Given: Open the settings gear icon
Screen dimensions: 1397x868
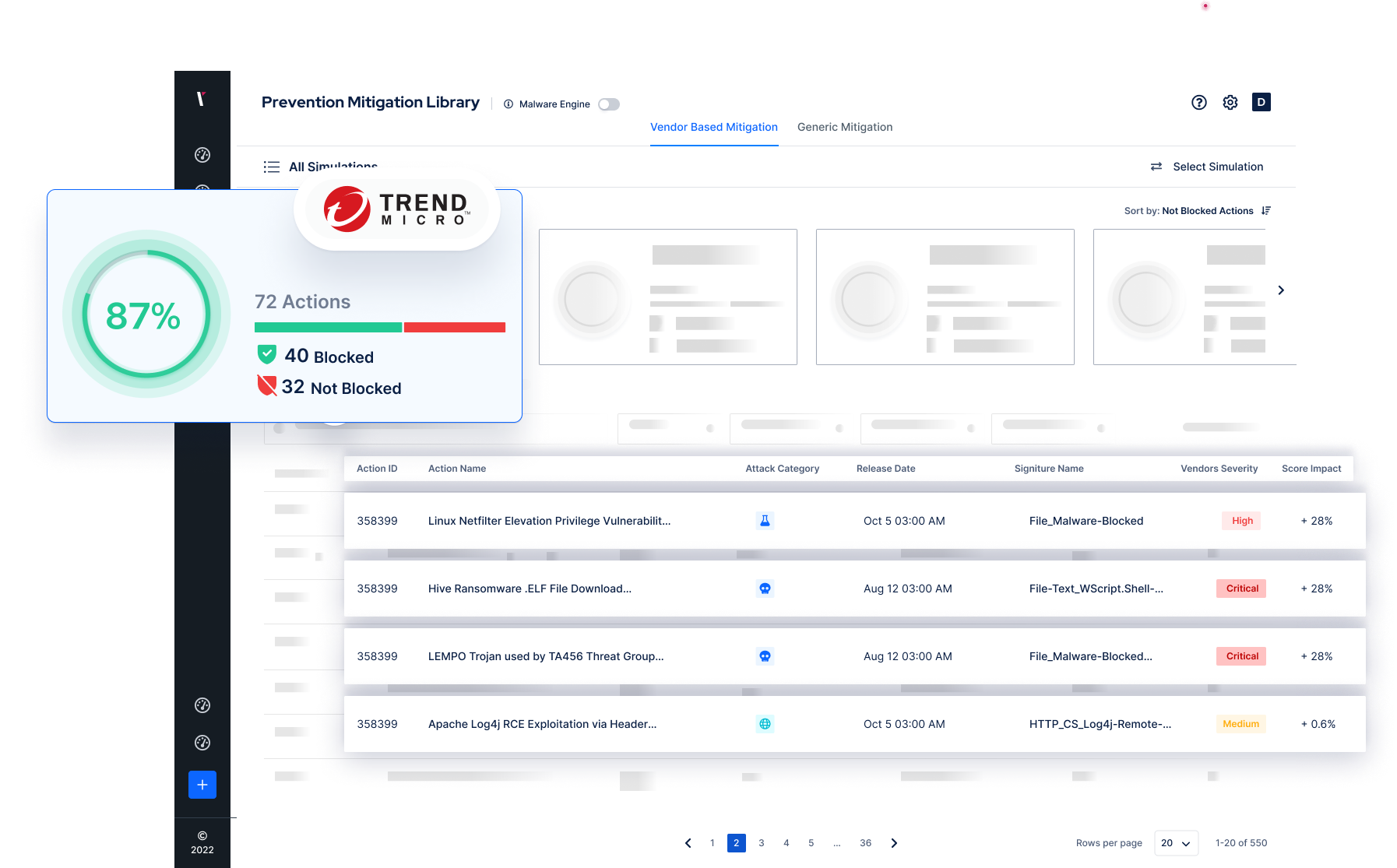Looking at the screenshot, I should [x=1230, y=102].
